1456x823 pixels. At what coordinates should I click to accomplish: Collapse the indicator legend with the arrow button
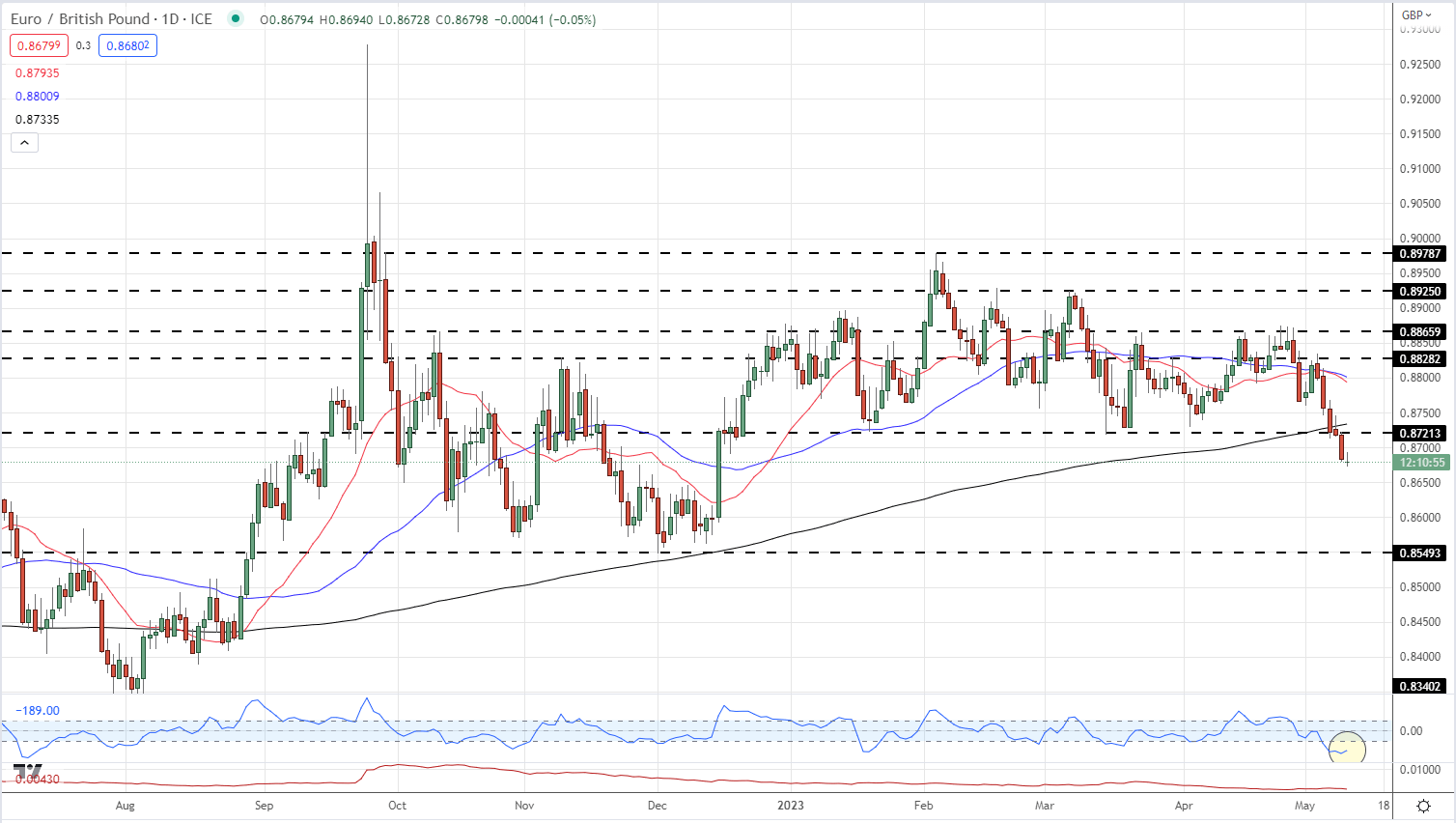point(24,143)
